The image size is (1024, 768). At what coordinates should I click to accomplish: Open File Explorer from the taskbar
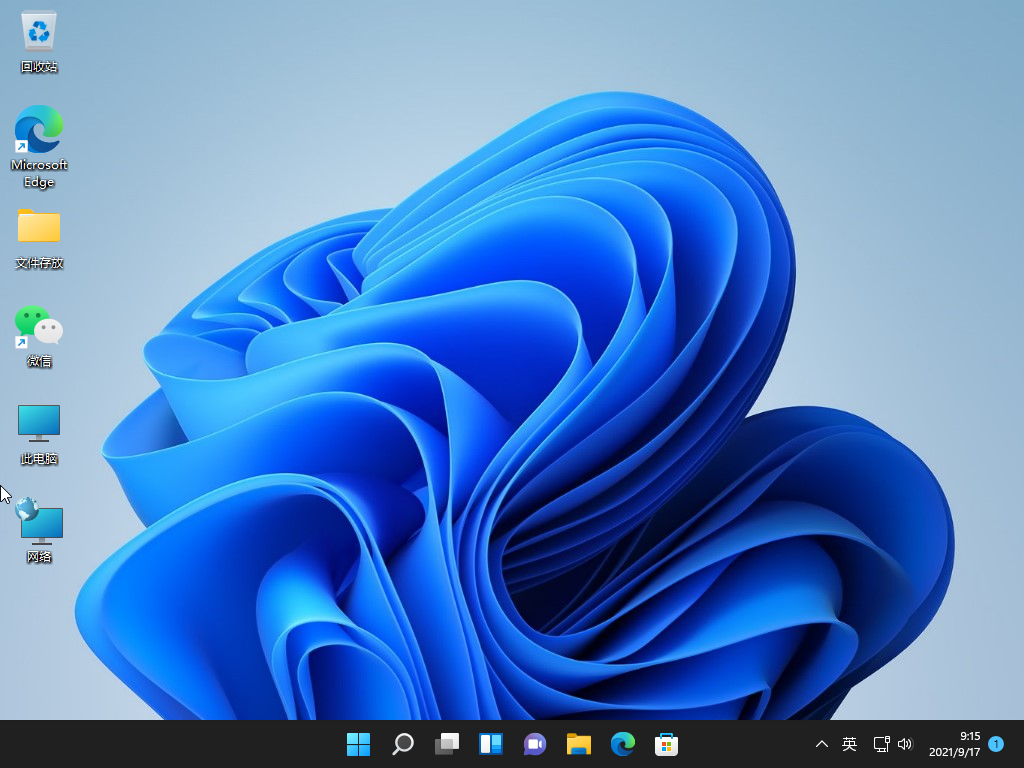[x=578, y=744]
